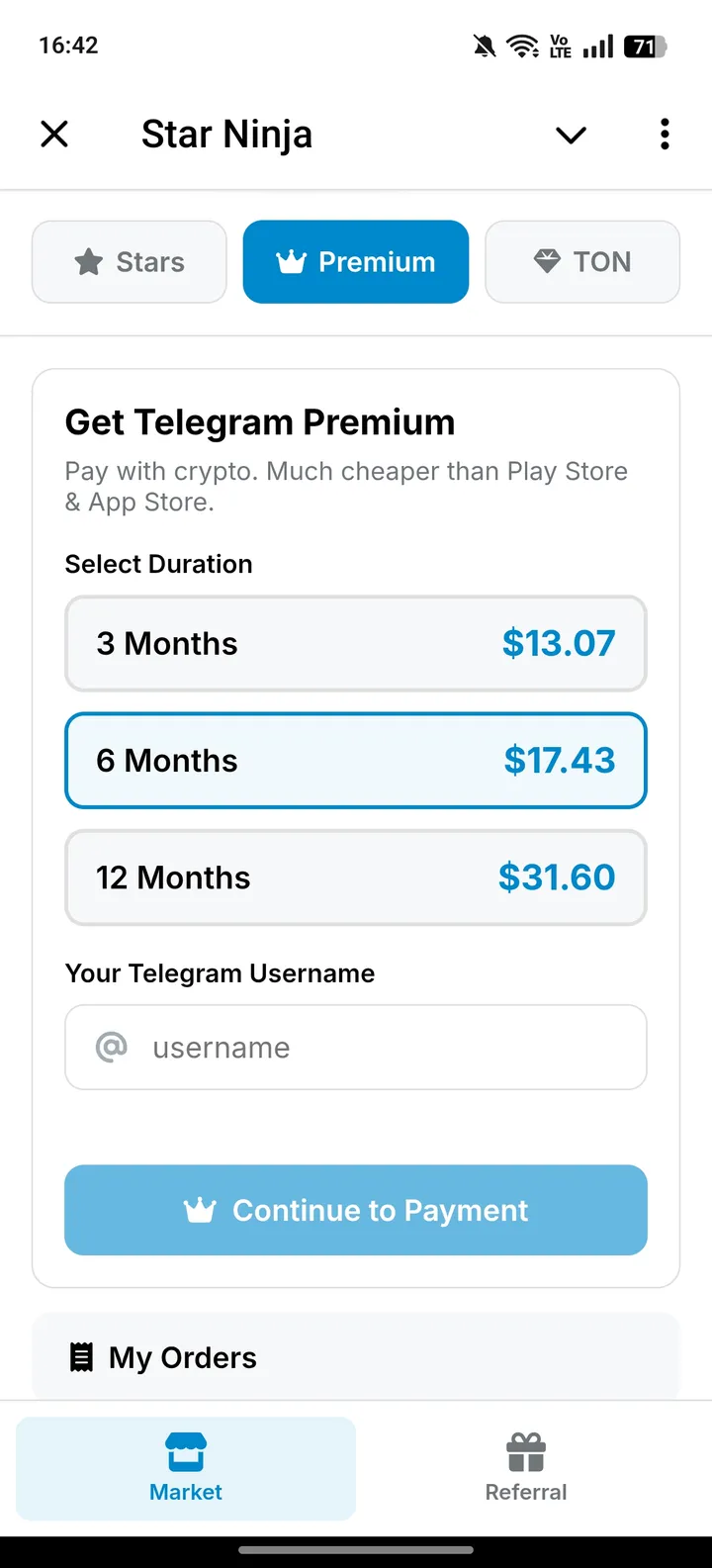Switch to the Stars tab
Screen dimensions: 712x1568
pos(130,262)
